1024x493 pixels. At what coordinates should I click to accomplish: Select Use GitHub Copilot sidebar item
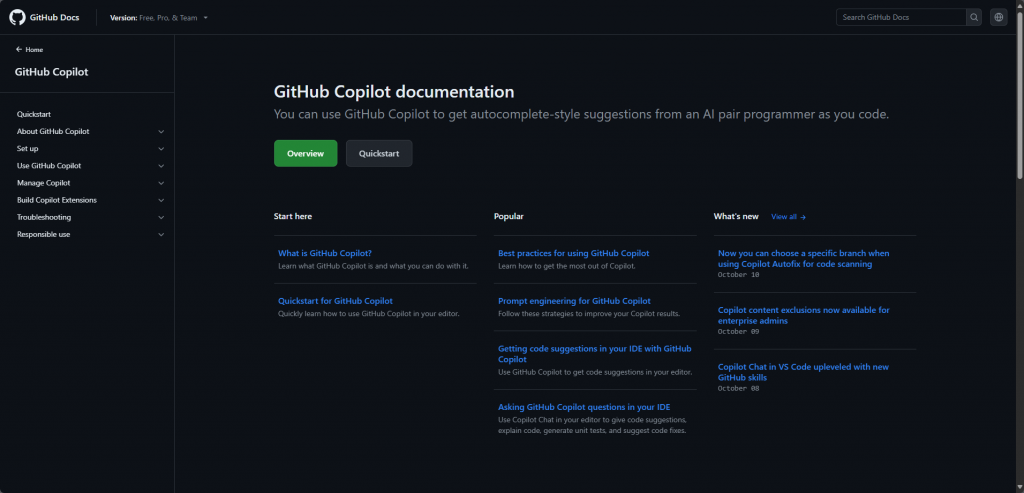tap(49, 166)
